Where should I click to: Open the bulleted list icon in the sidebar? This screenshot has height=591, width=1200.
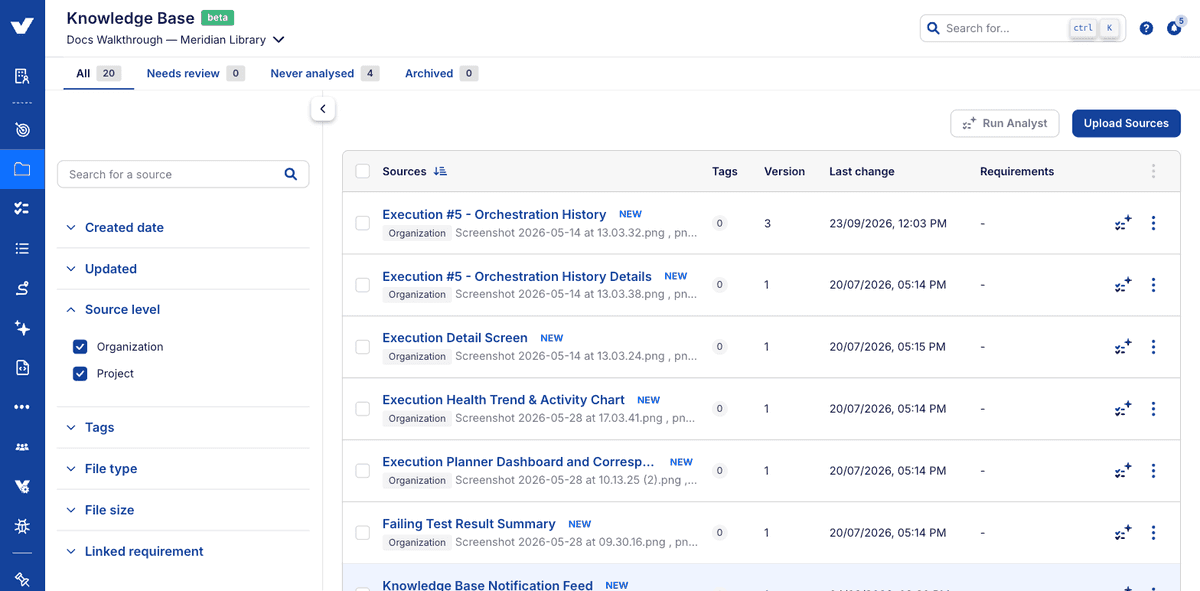click(x=22, y=248)
